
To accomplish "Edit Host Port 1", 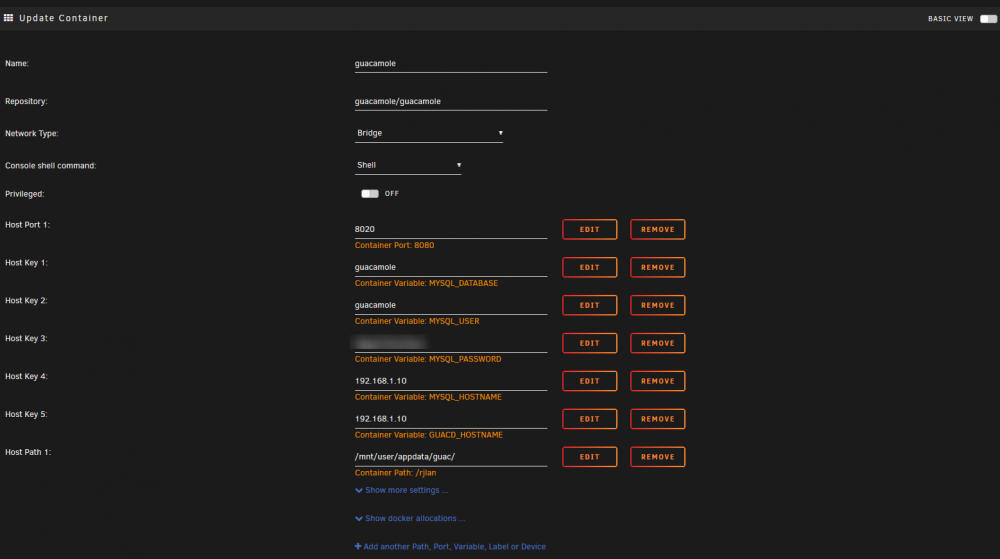I will click(x=589, y=229).
